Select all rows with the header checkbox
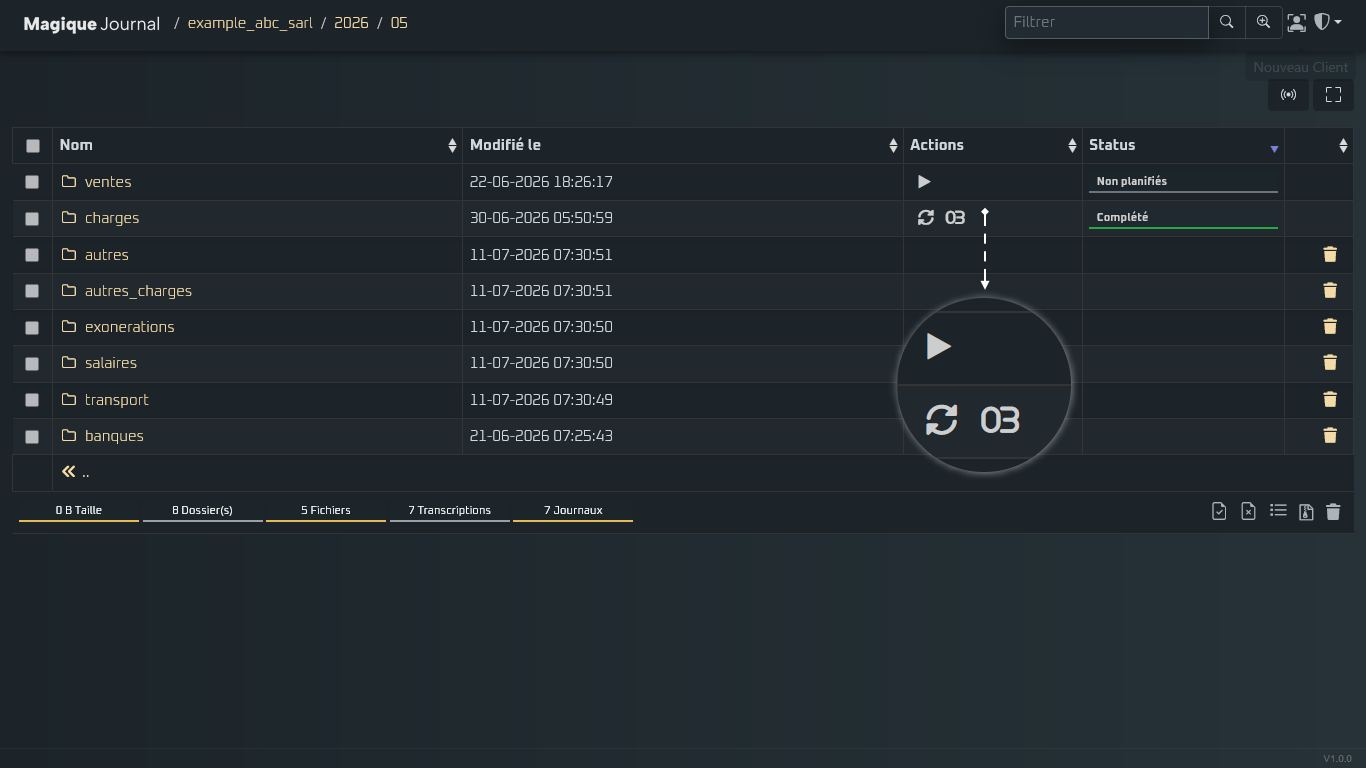1366x768 pixels. pyautogui.click(x=33, y=146)
